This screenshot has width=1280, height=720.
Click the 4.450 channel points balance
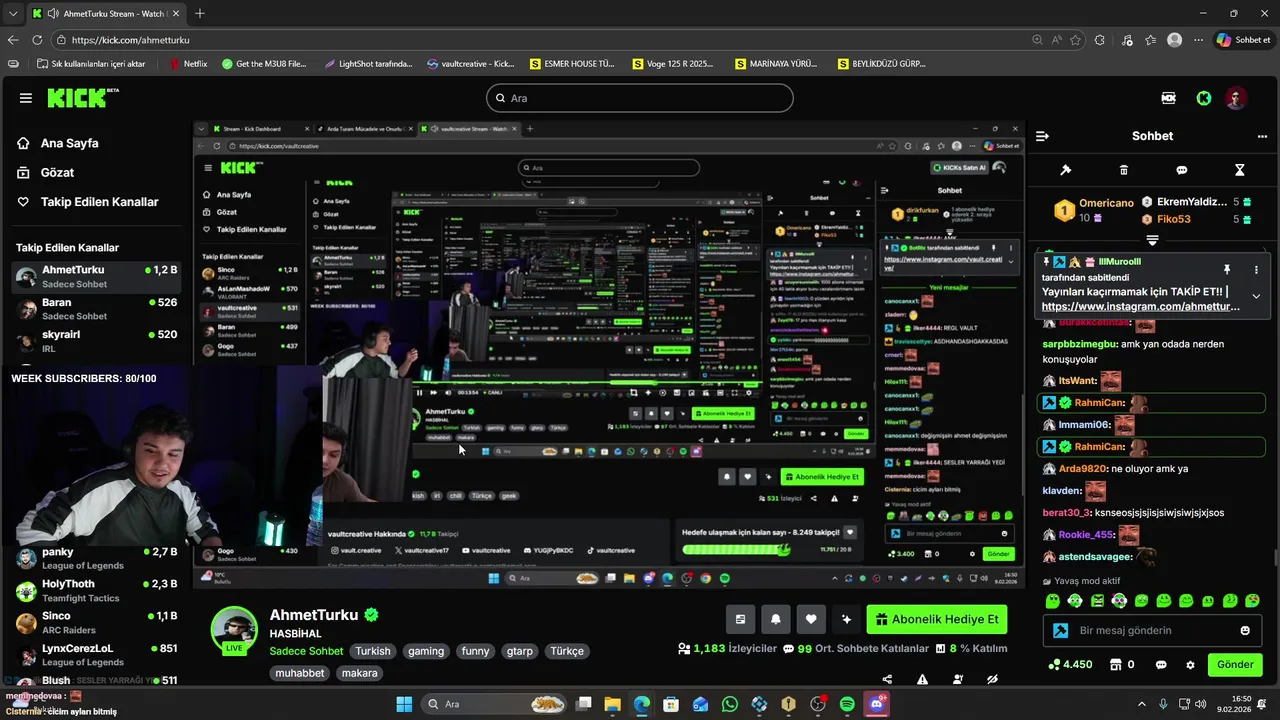pyautogui.click(x=1070, y=665)
